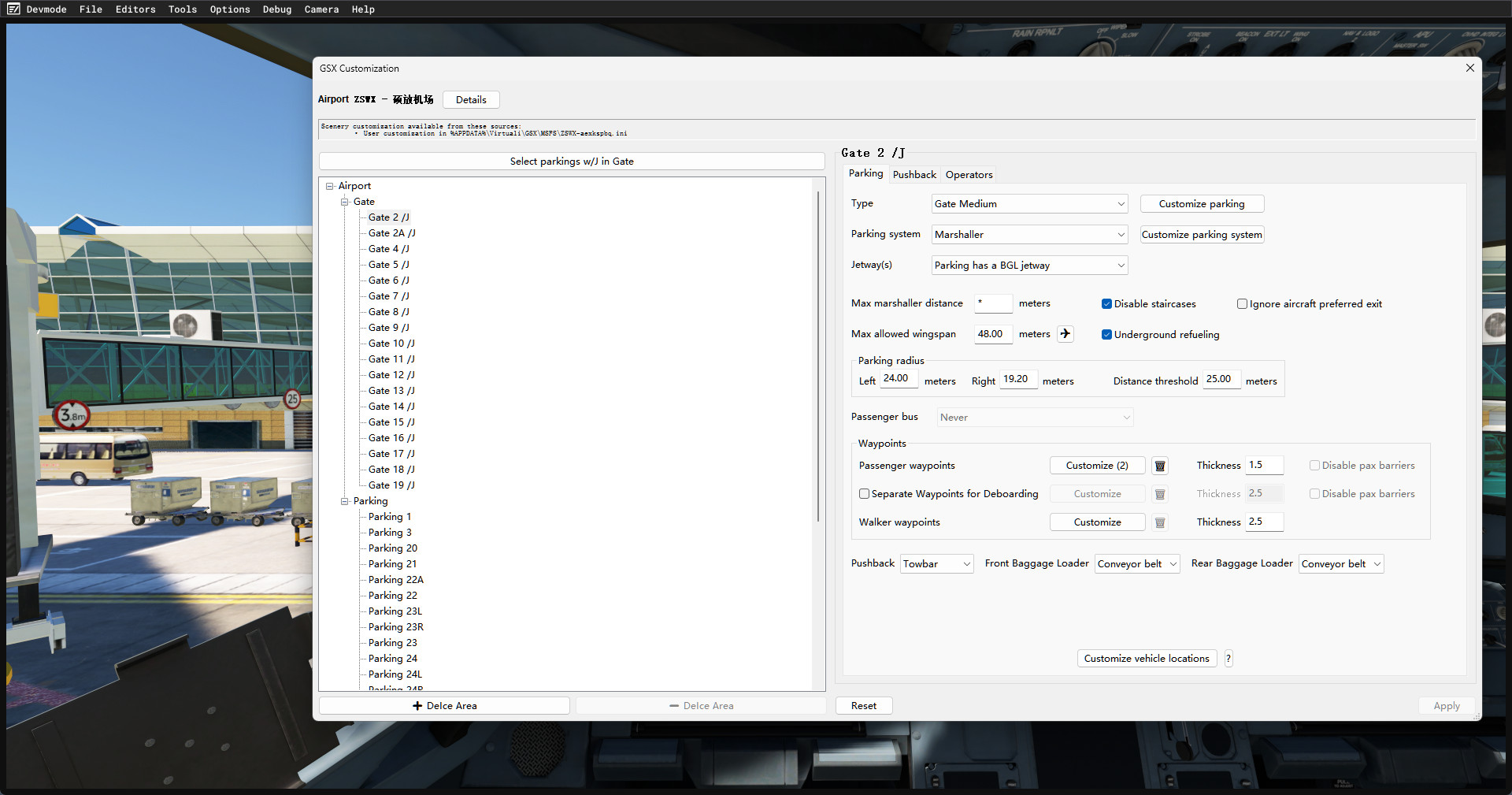This screenshot has width=1512, height=795.
Task: Click the question mark help button
Action: [1228, 659]
